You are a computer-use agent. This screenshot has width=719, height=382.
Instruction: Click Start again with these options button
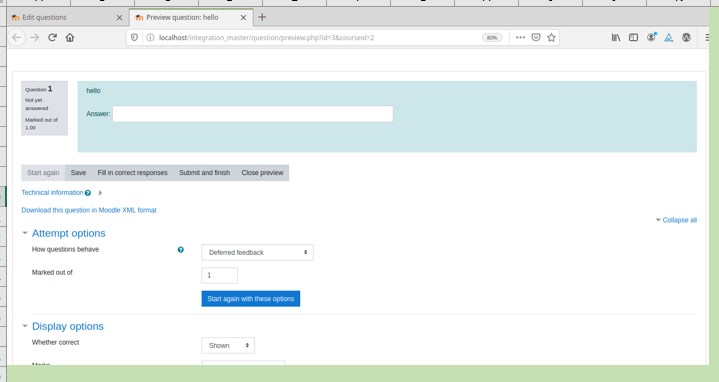tap(251, 299)
